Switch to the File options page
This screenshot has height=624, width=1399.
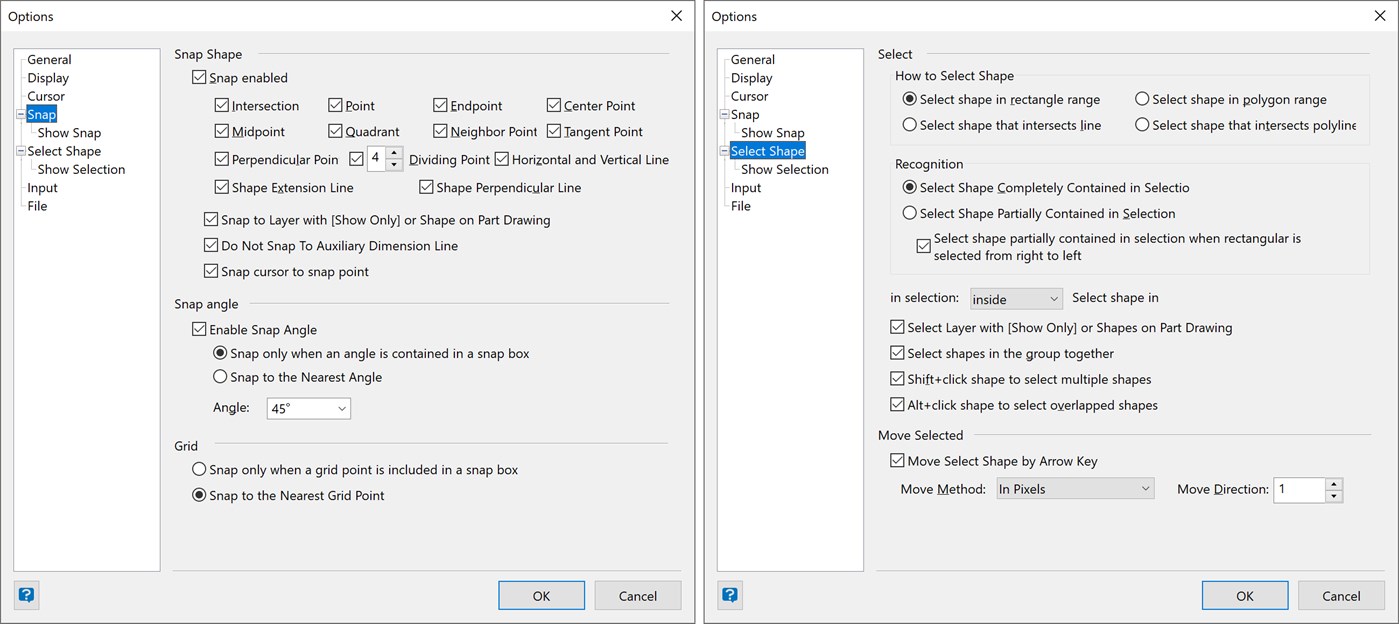click(37, 206)
